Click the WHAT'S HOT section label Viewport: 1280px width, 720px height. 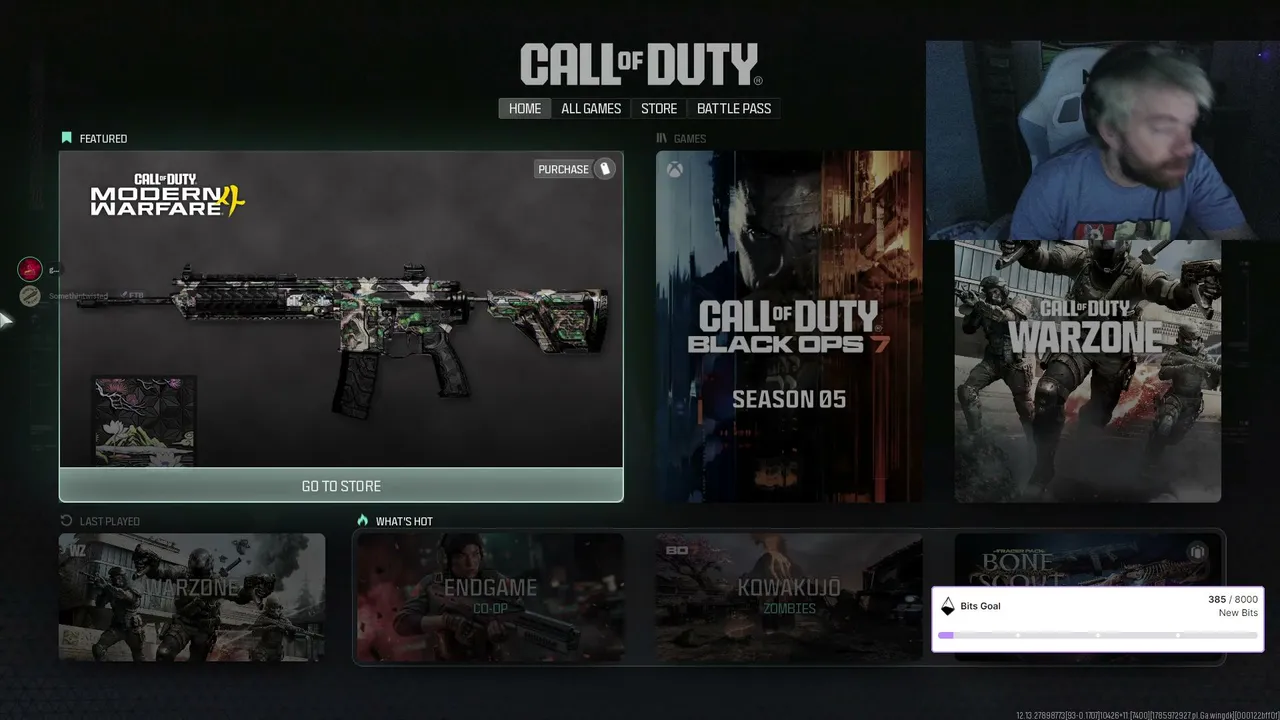404,521
